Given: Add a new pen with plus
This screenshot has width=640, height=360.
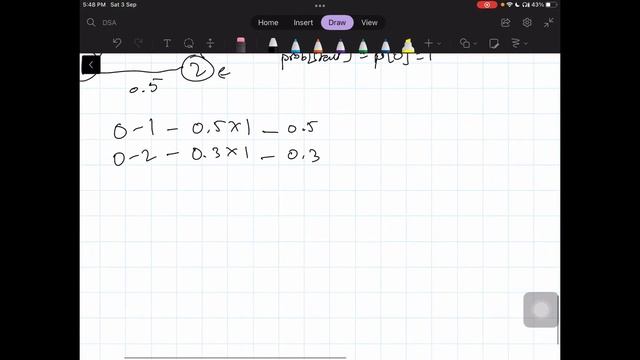Looking at the screenshot, I should click(x=428, y=43).
